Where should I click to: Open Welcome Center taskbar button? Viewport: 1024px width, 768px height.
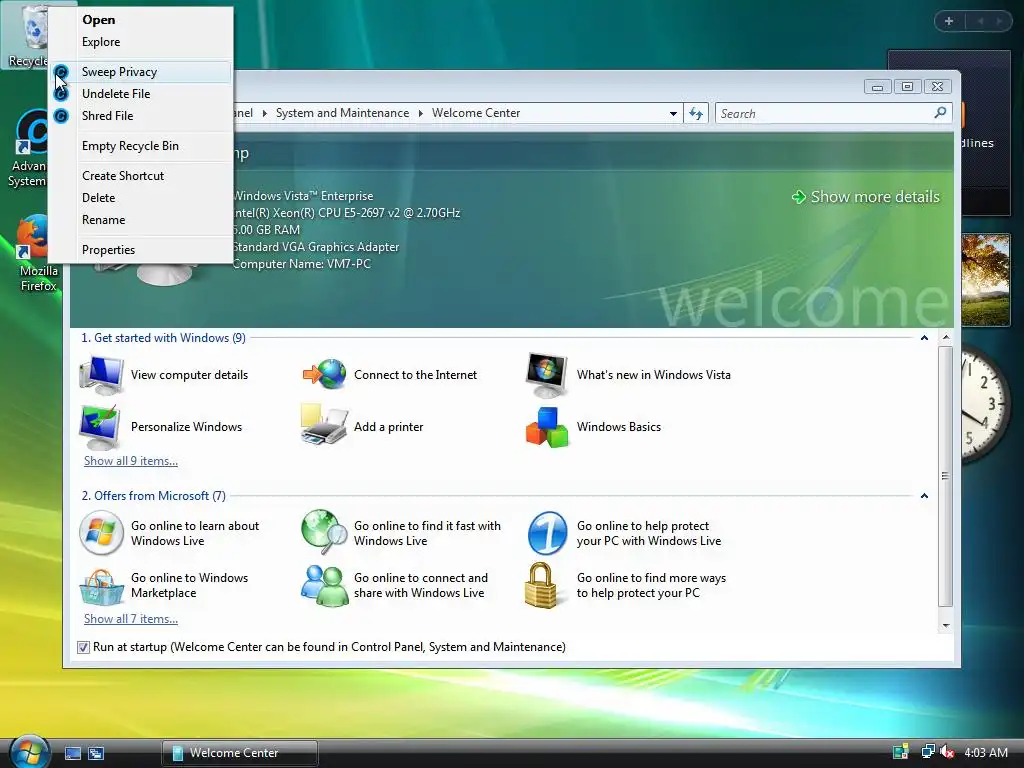[240, 753]
